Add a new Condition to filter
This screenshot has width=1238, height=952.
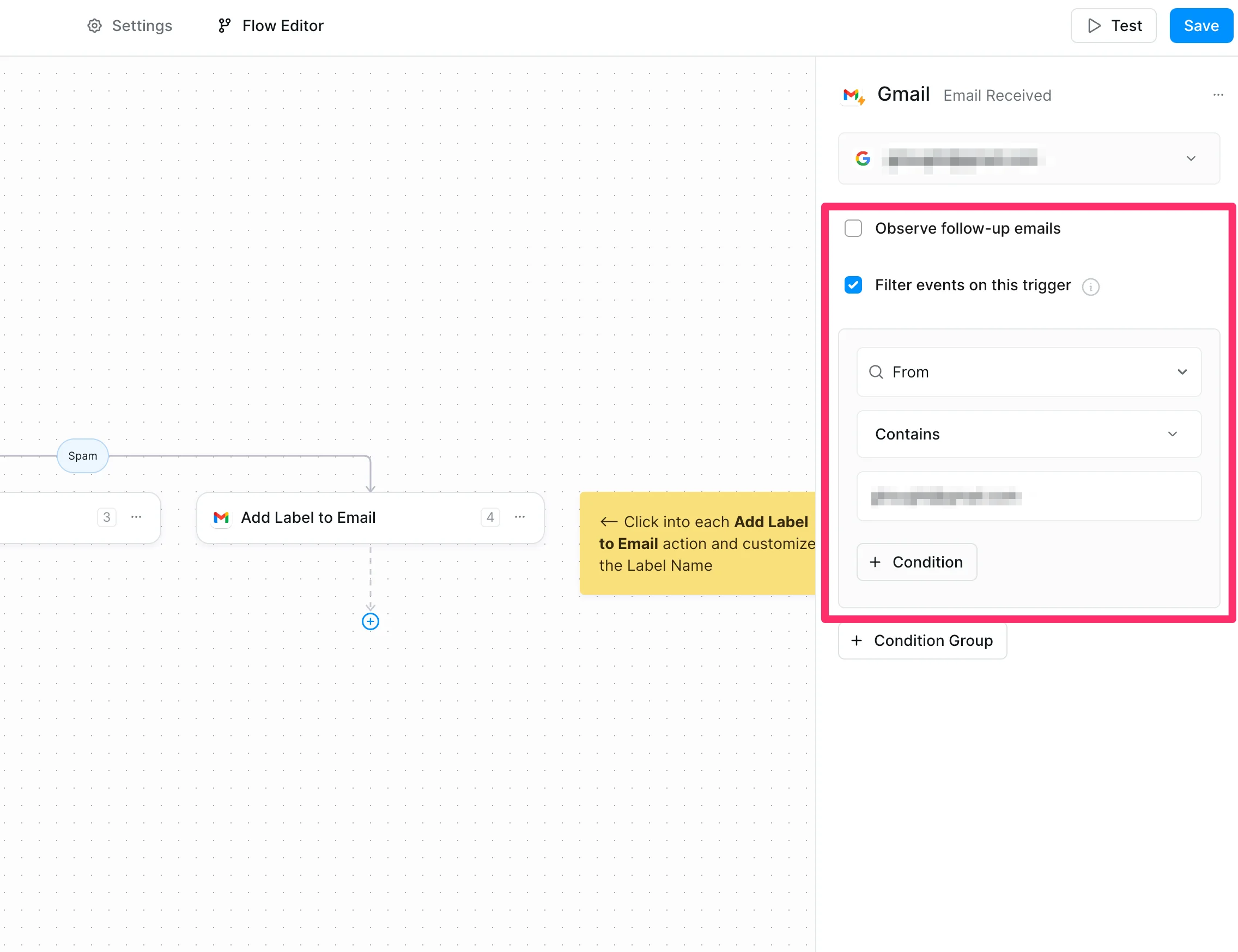[917, 562]
